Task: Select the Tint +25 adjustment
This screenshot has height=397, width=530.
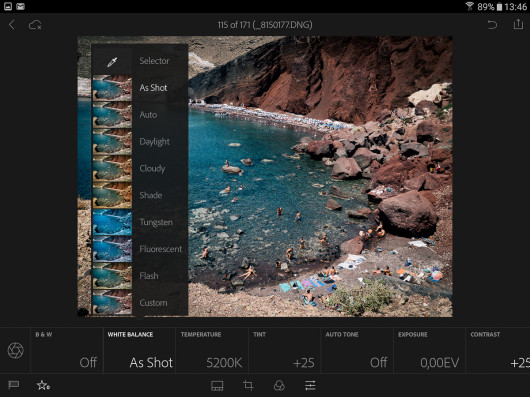Action: (284, 350)
